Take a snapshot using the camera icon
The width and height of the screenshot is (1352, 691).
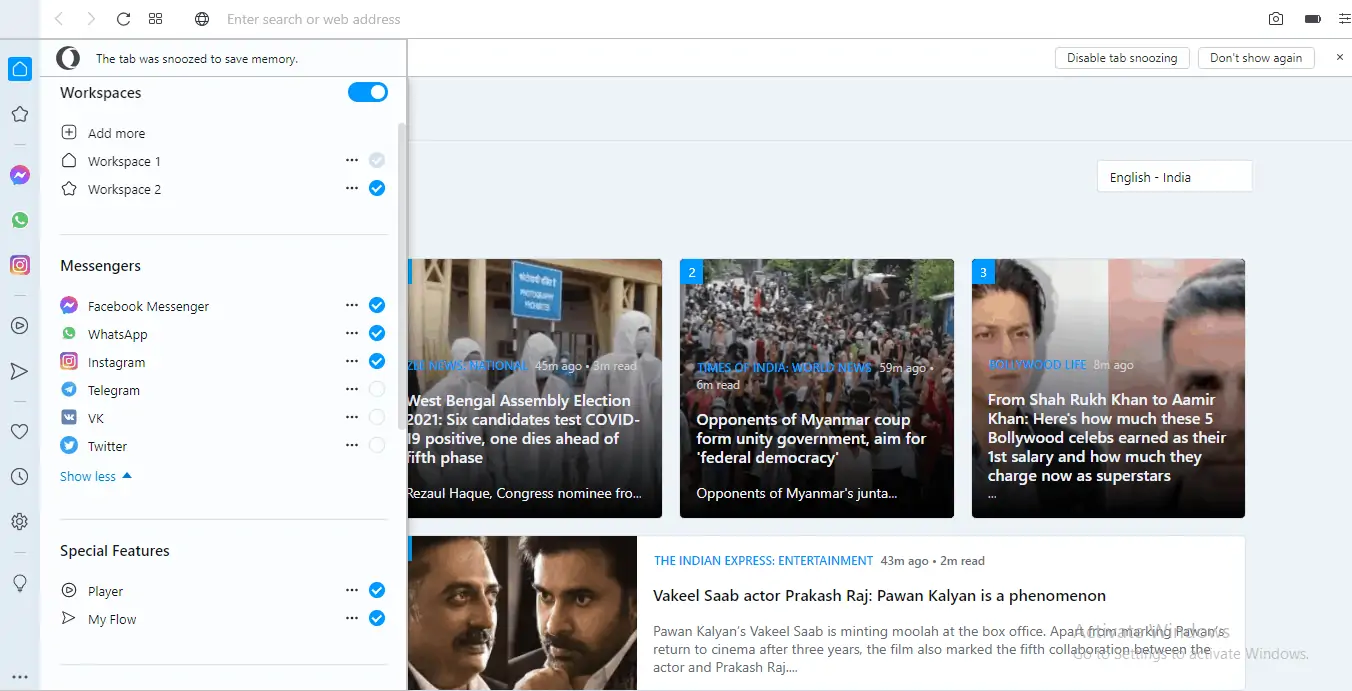pos(1276,18)
